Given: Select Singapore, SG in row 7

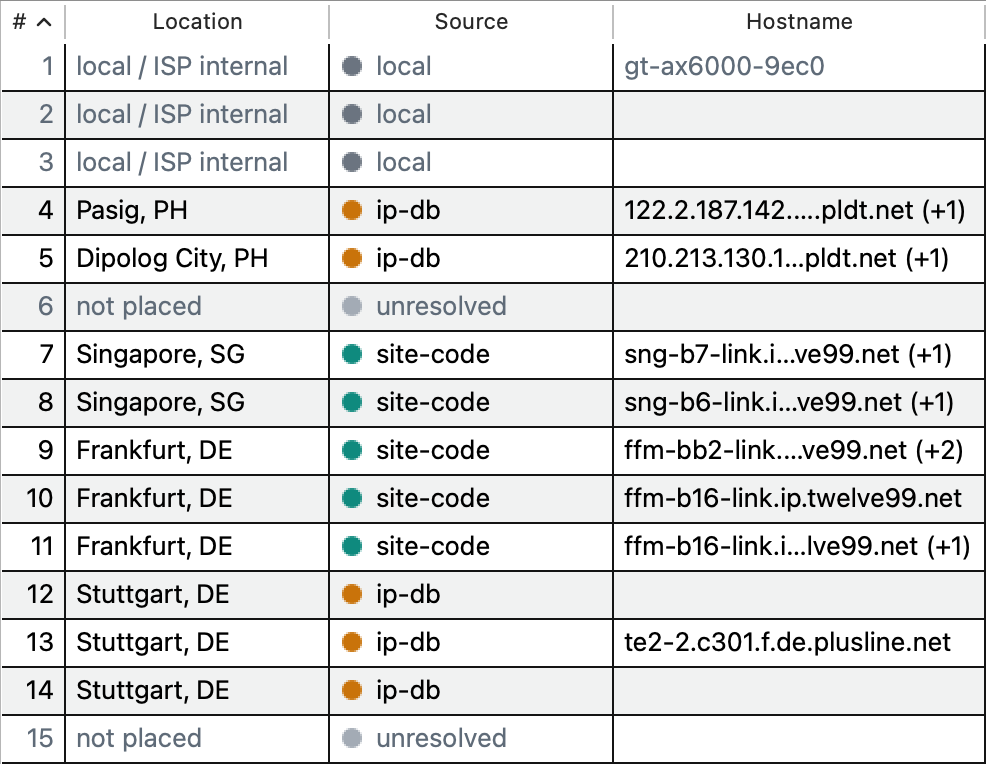Looking at the screenshot, I should tap(160, 355).
